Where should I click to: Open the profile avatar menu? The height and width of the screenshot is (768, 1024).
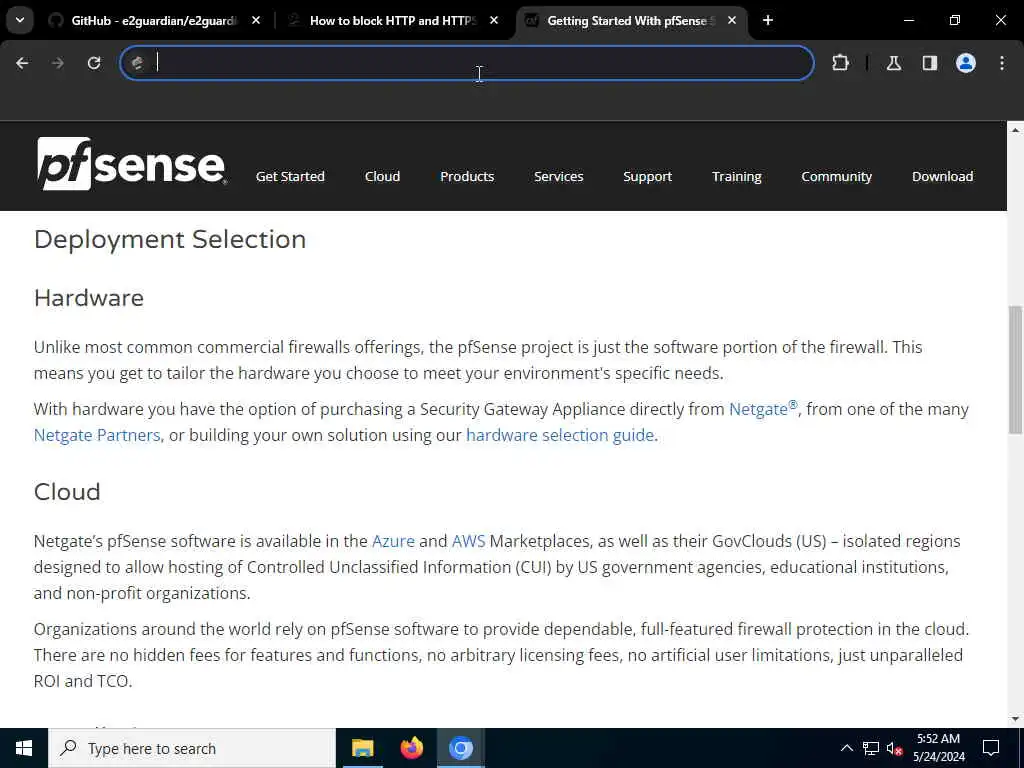(966, 63)
